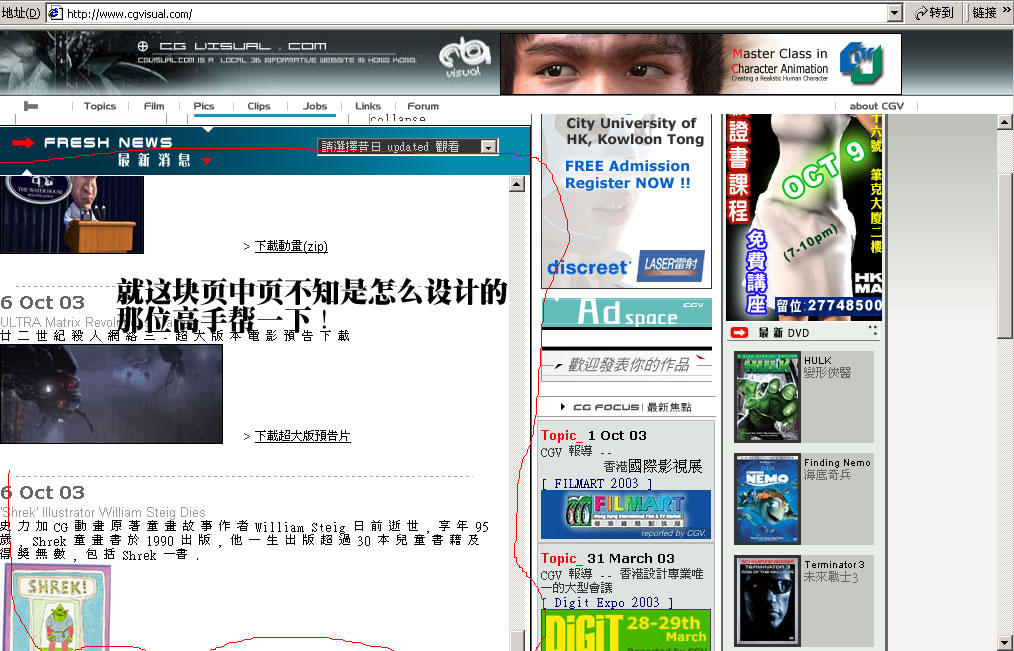The width and height of the screenshot is (1014, 651).
Task: Open the 链接 (Links) toolbar
Action: point(984,13)
